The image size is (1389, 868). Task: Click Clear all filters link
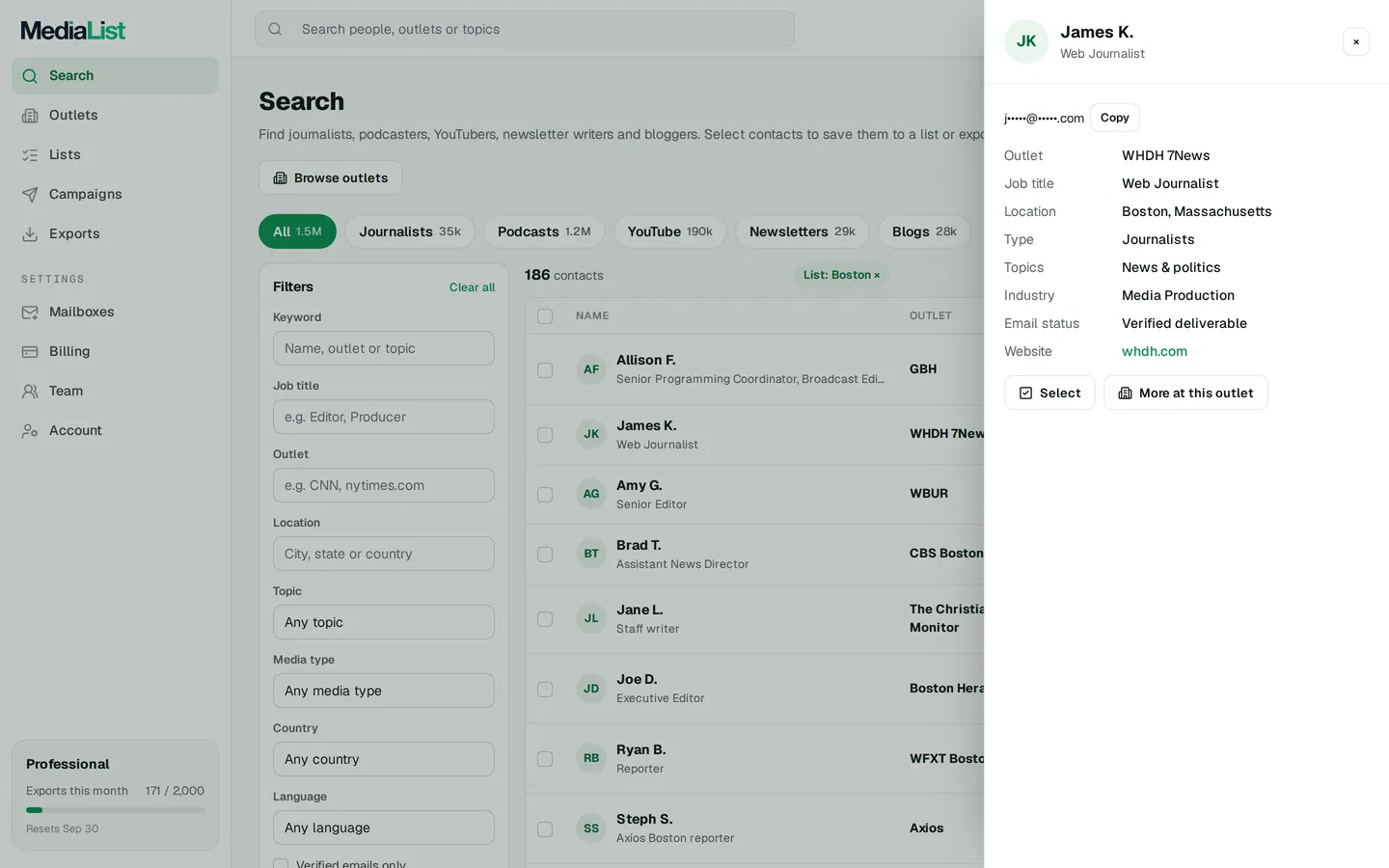472,287
